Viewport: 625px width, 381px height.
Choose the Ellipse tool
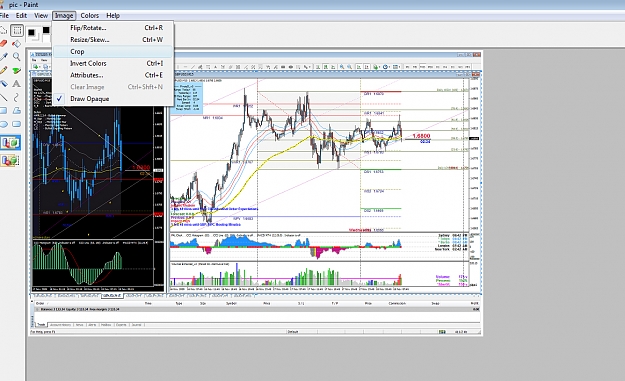(3, 124)
